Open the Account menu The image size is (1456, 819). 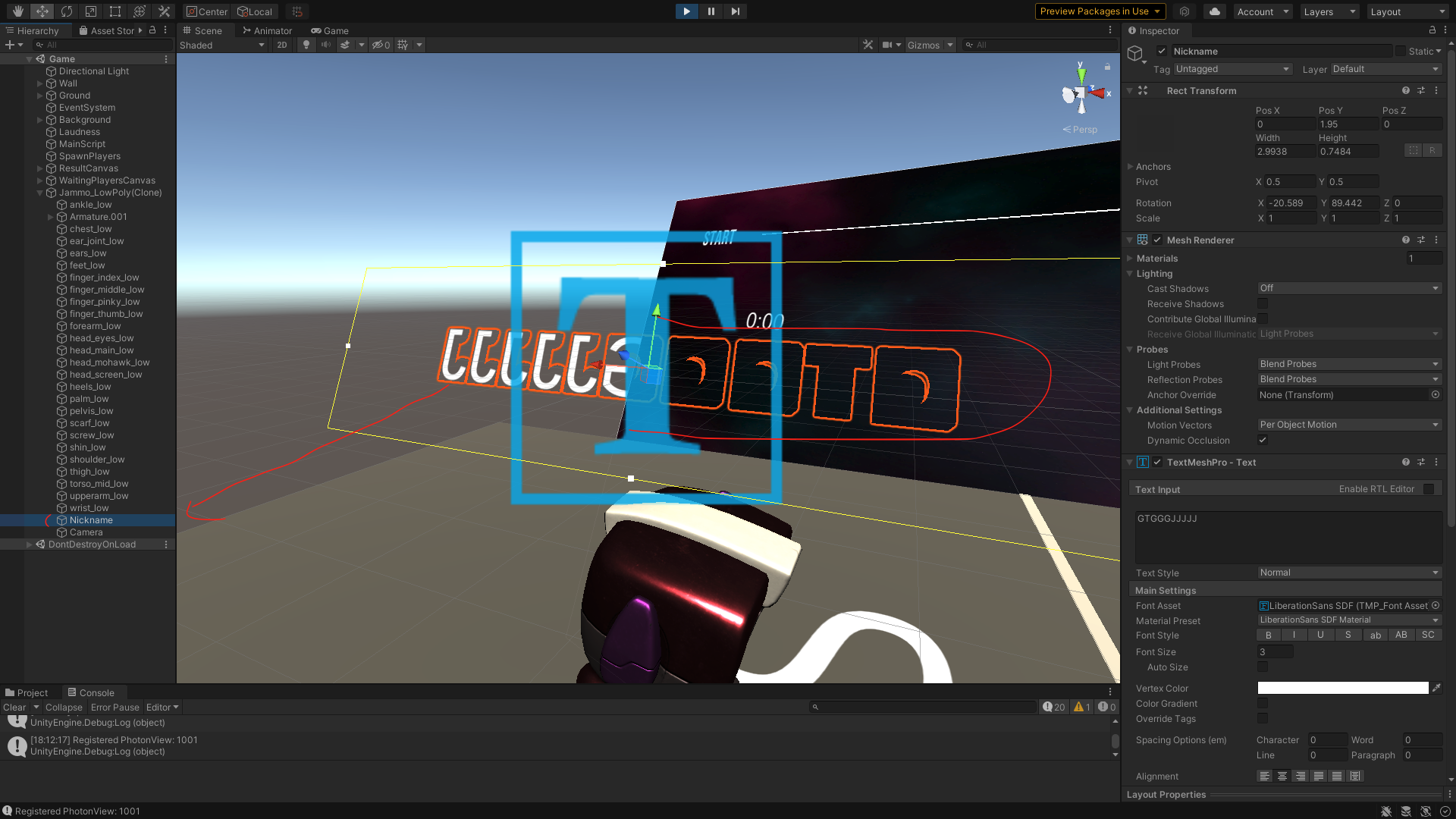[1263, 11]
